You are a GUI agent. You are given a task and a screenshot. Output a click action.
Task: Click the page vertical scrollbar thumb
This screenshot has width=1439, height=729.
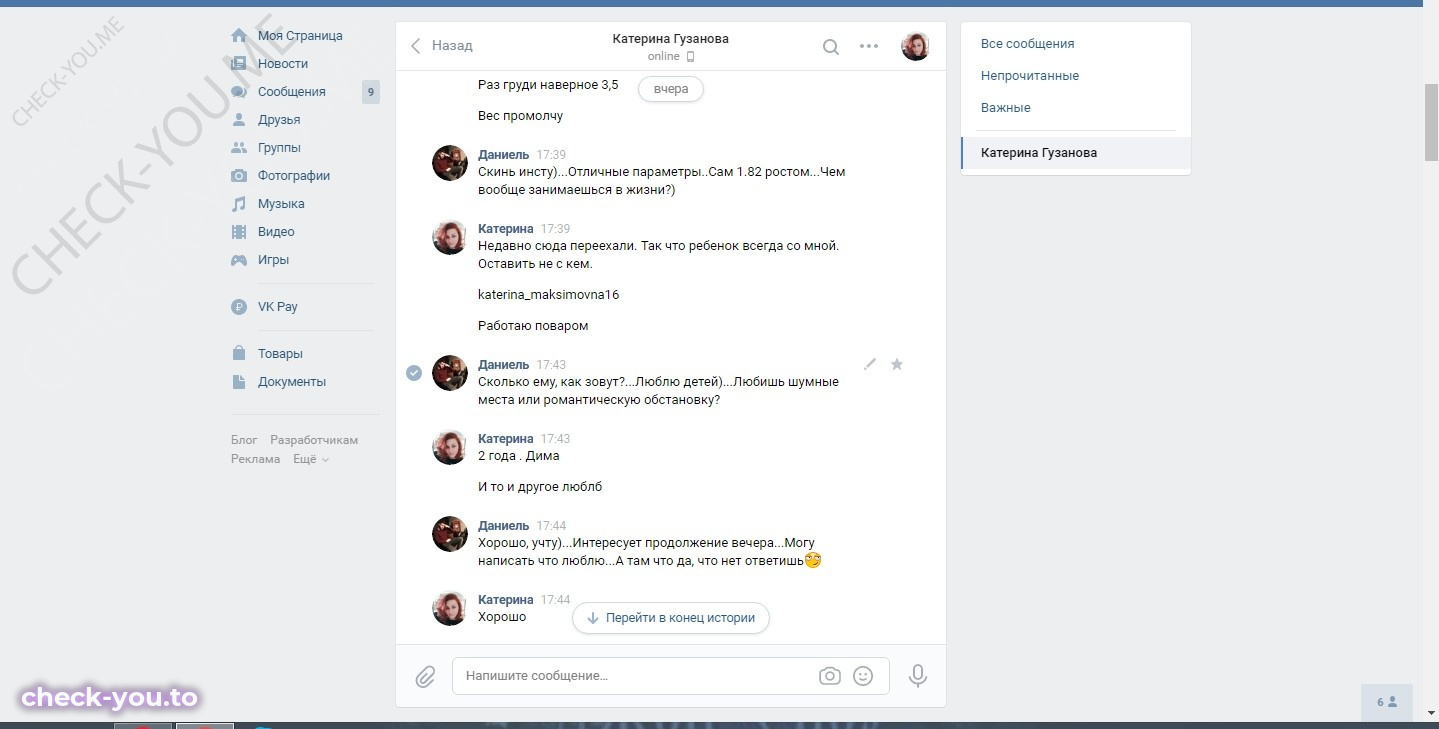pos(1431,122)
